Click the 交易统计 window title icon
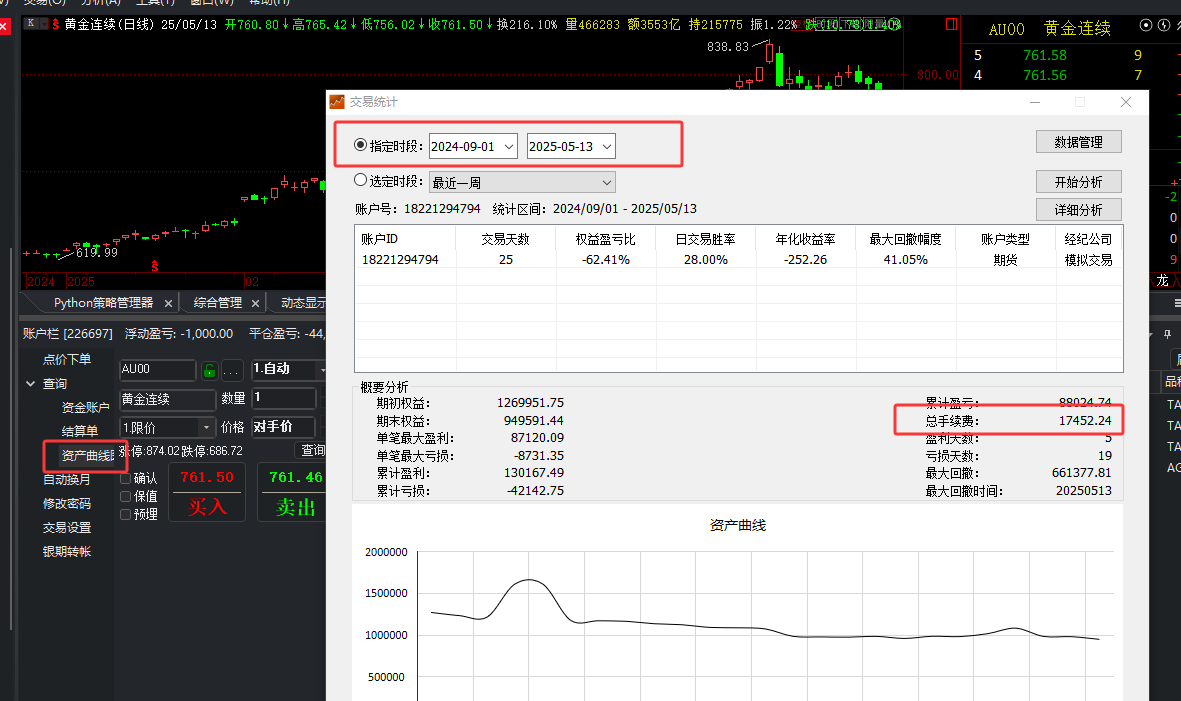 click(x=337, y=102)
